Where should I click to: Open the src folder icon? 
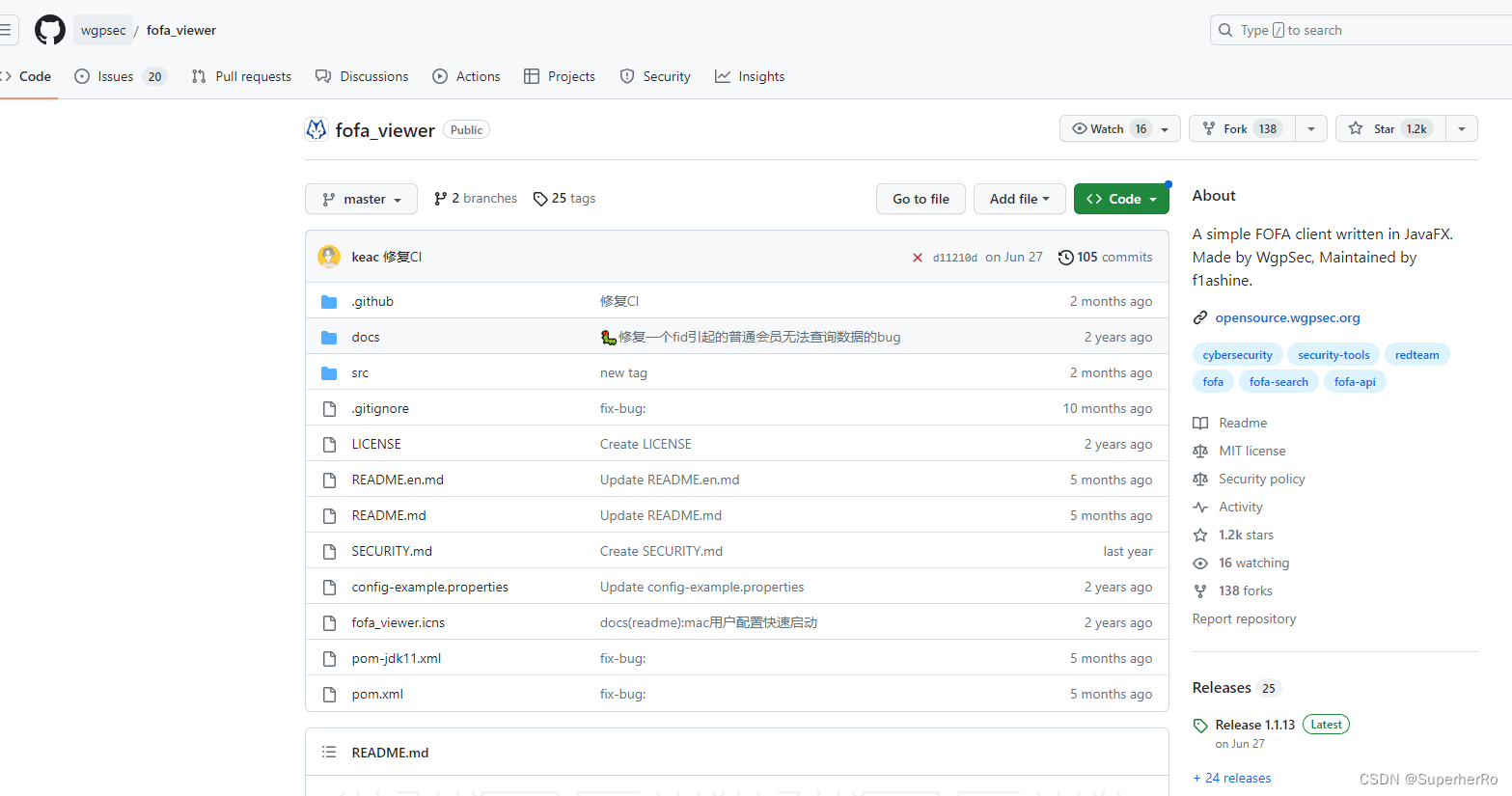[329, 373]
